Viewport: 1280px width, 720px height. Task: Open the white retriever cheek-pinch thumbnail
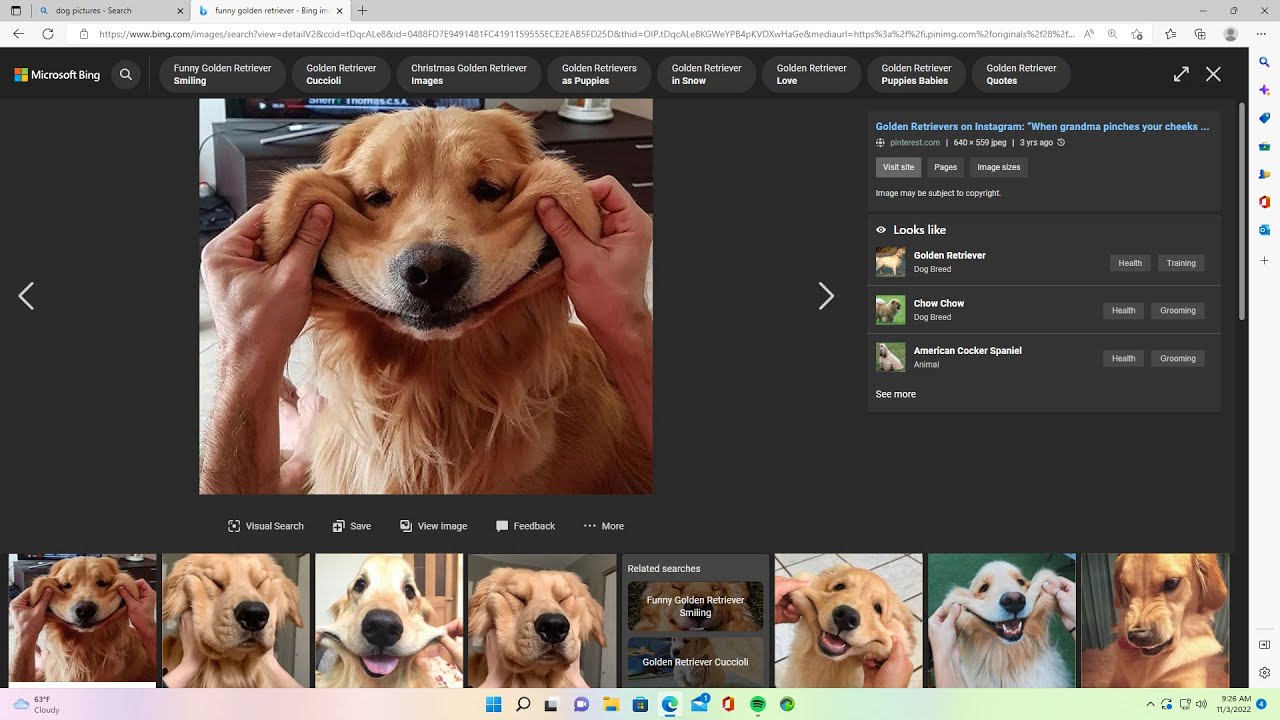(1002, 620)
